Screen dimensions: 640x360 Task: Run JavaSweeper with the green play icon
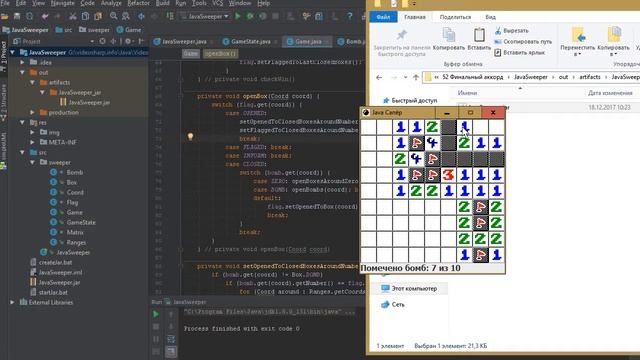(x=238, y=16)
